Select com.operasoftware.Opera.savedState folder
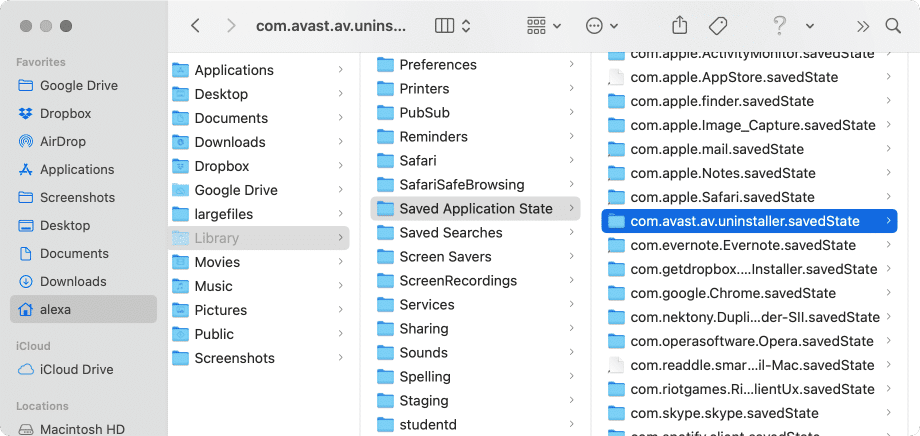Viewport: 920px width, 436px height. point(750,342)
